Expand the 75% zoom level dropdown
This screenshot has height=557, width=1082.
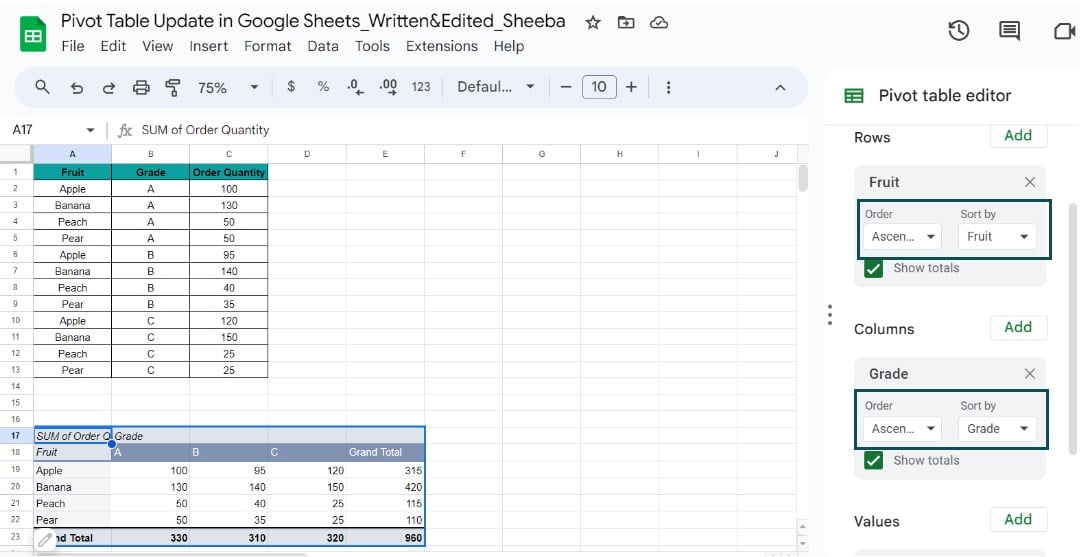pyautogui.click(x=226, y=88)
